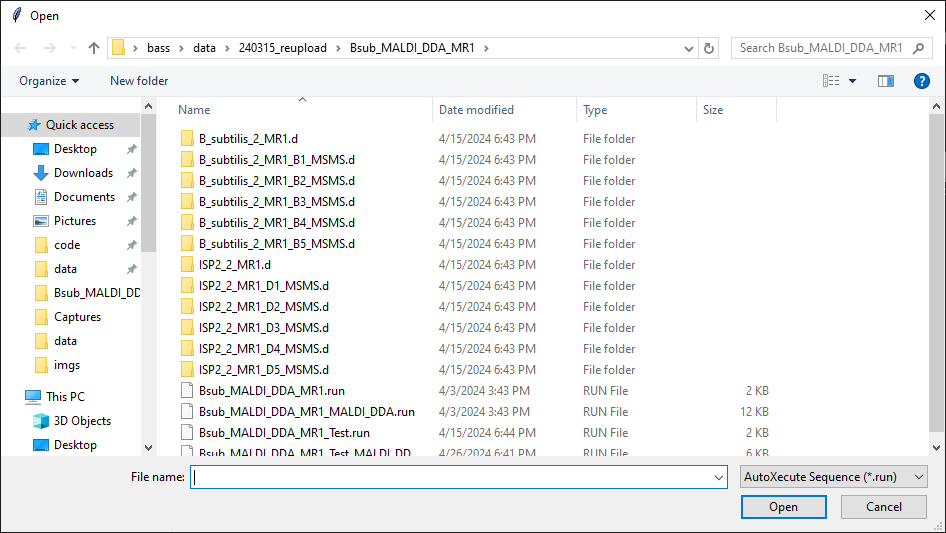
Task: Open Documents in sidebar
Action: [84, 197]
